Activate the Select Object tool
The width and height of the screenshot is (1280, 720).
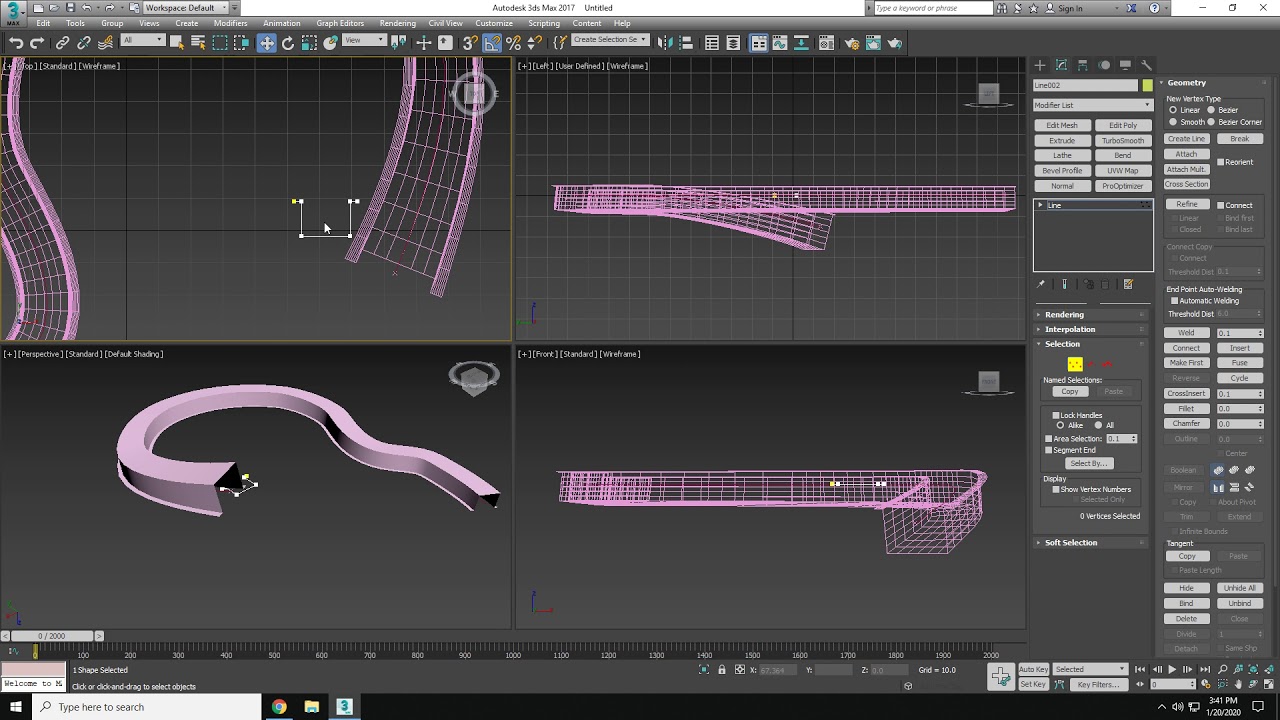pyautogui.click(x=176, y=43)
